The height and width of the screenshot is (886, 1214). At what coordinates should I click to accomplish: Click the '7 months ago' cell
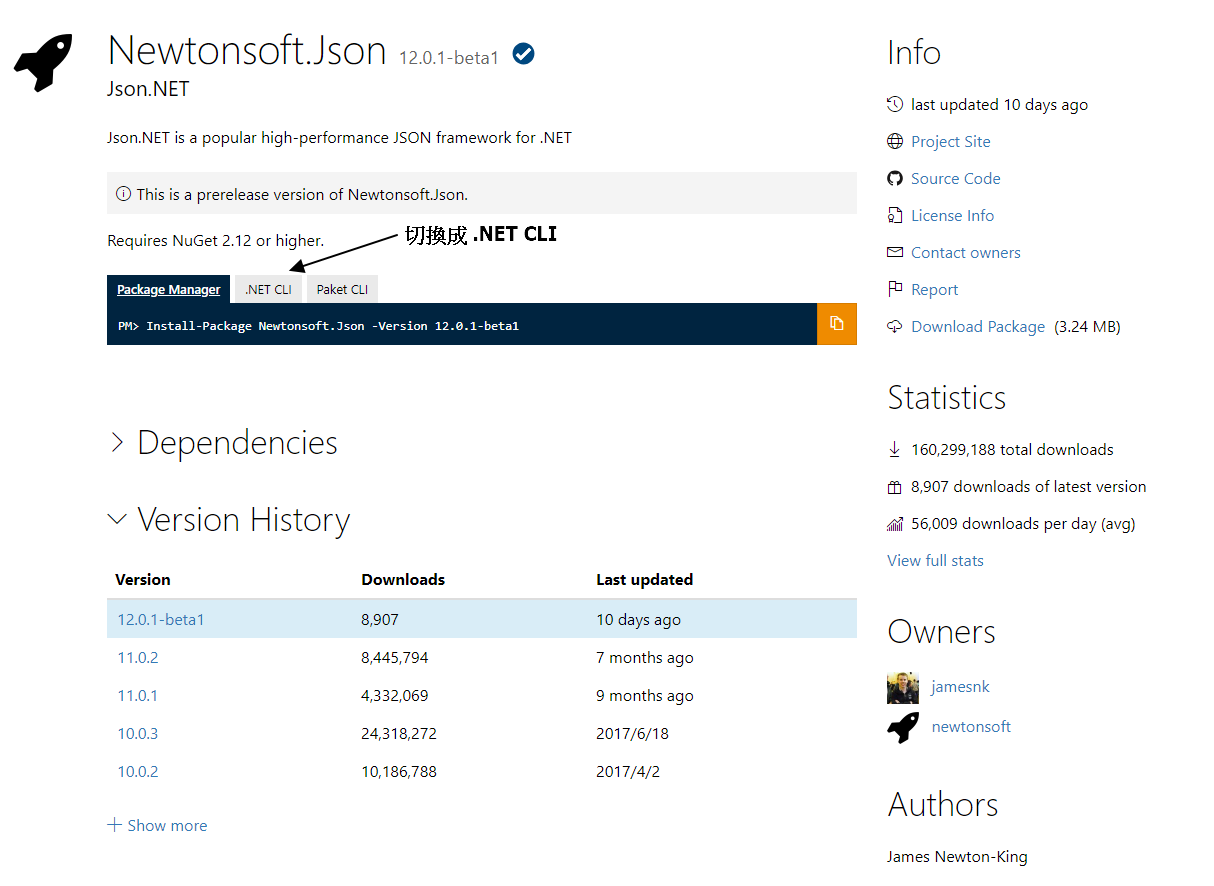pos(645,657)
